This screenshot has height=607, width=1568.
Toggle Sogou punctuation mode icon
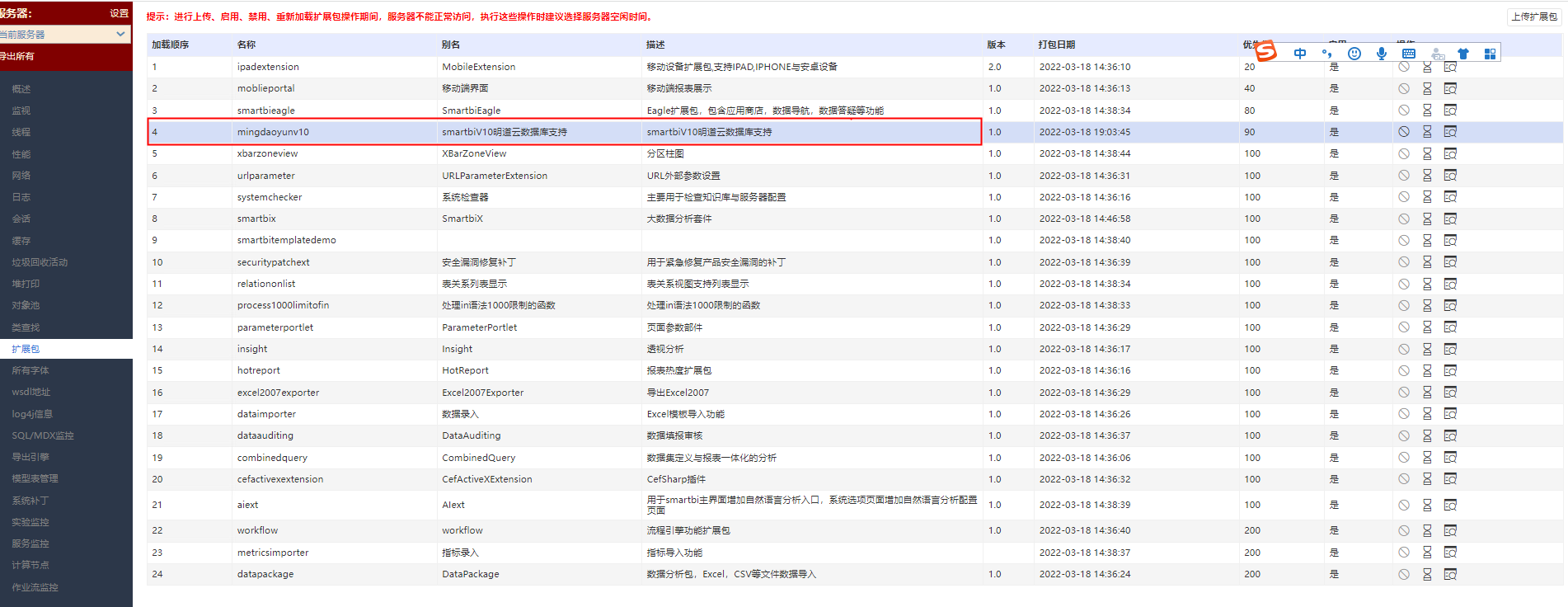click(x=1326, y=54)
